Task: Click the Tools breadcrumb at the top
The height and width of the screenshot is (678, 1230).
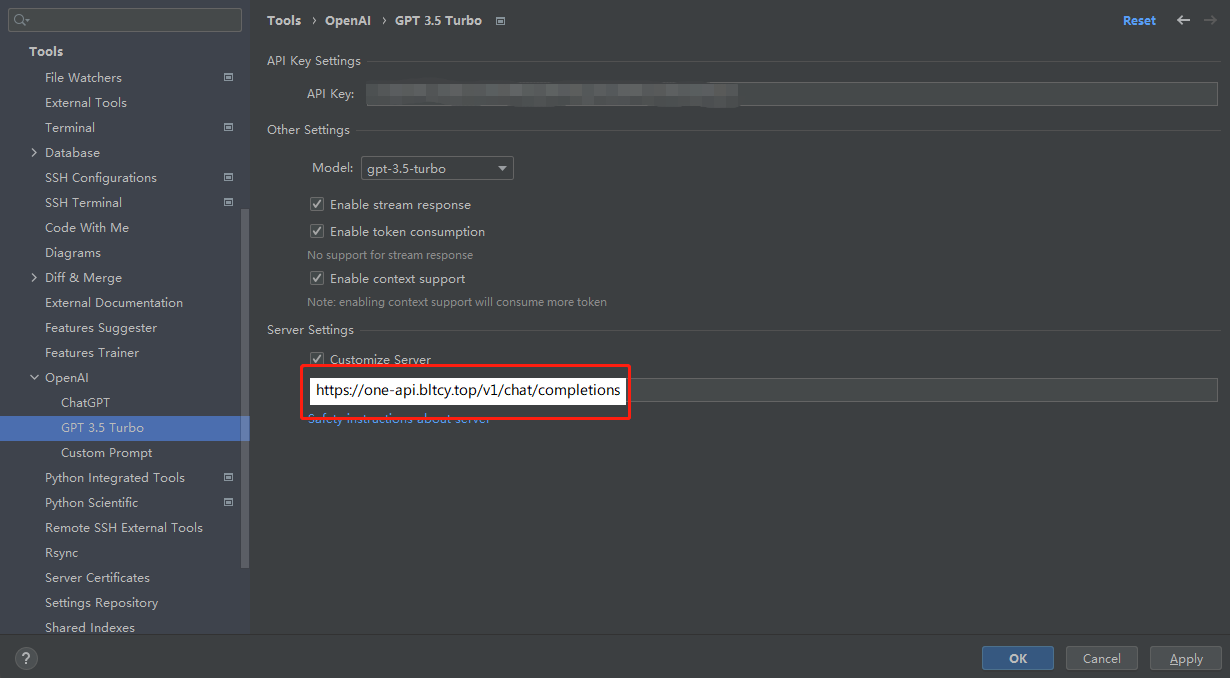Action: (284, 20)
